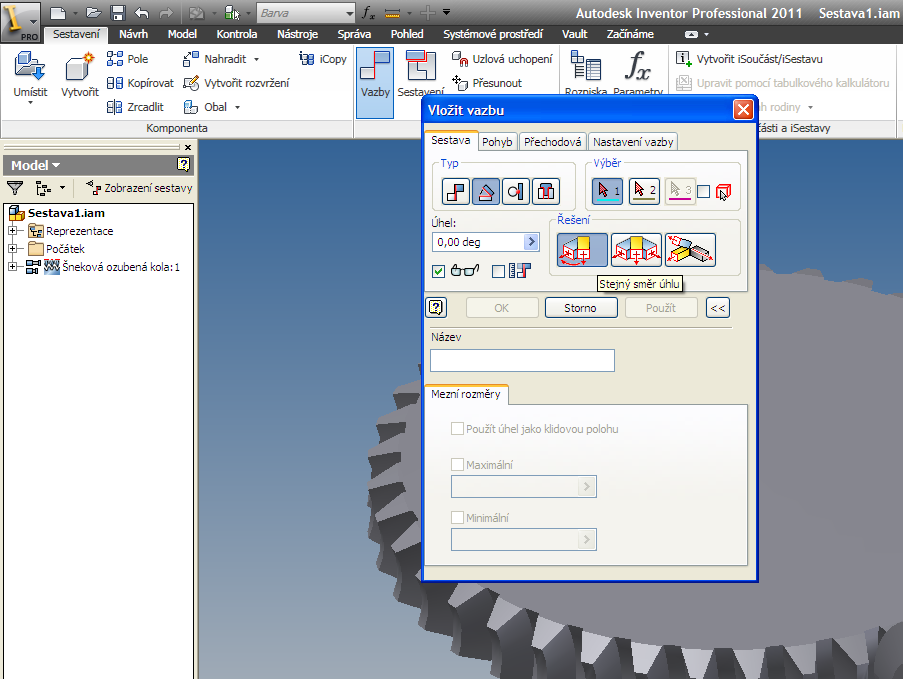This screenshot has width=903, height=679.
Task: Close the Model browser panel
Action: [x=188, y=147]
